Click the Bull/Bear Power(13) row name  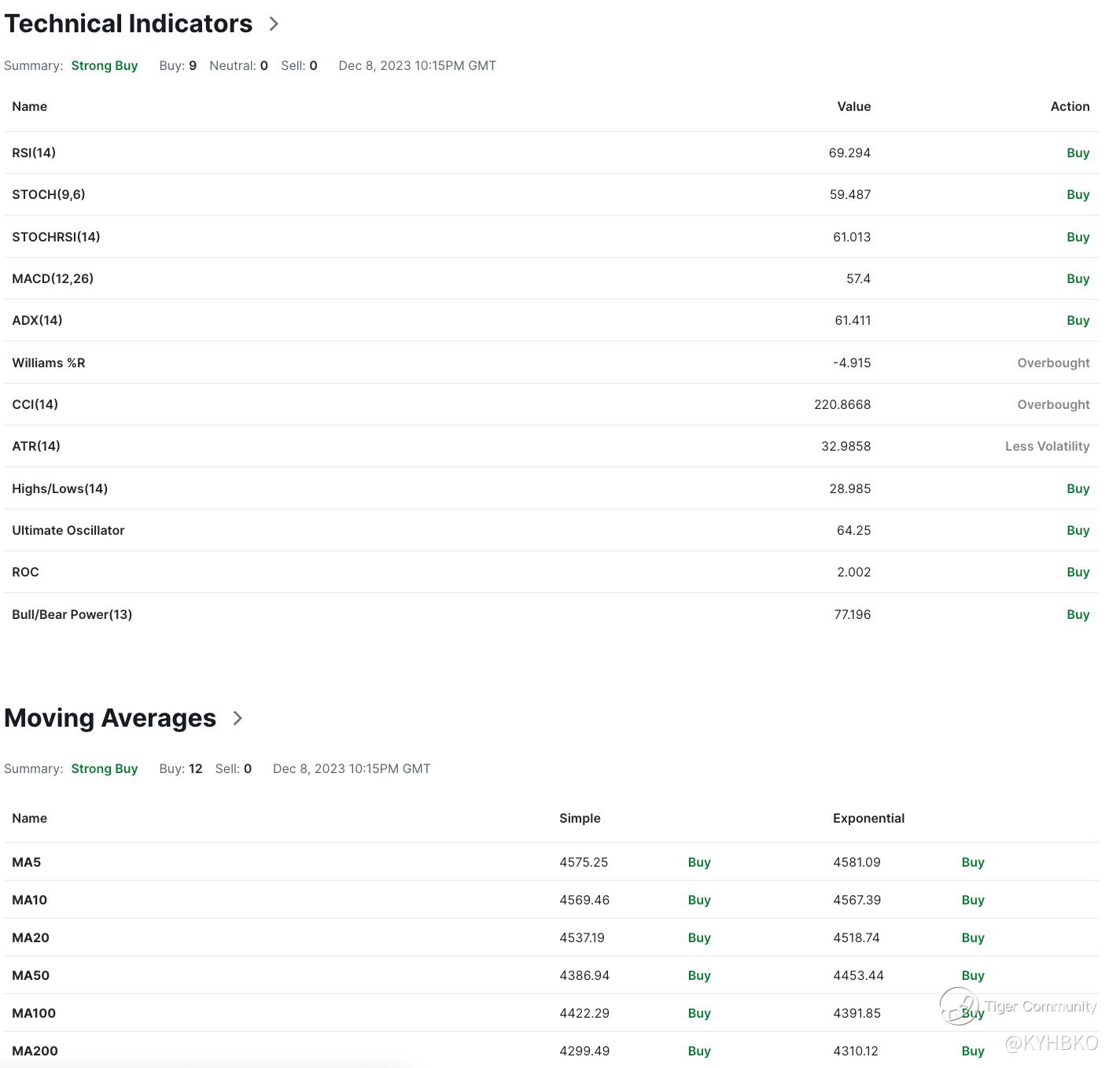click(72, 614)
